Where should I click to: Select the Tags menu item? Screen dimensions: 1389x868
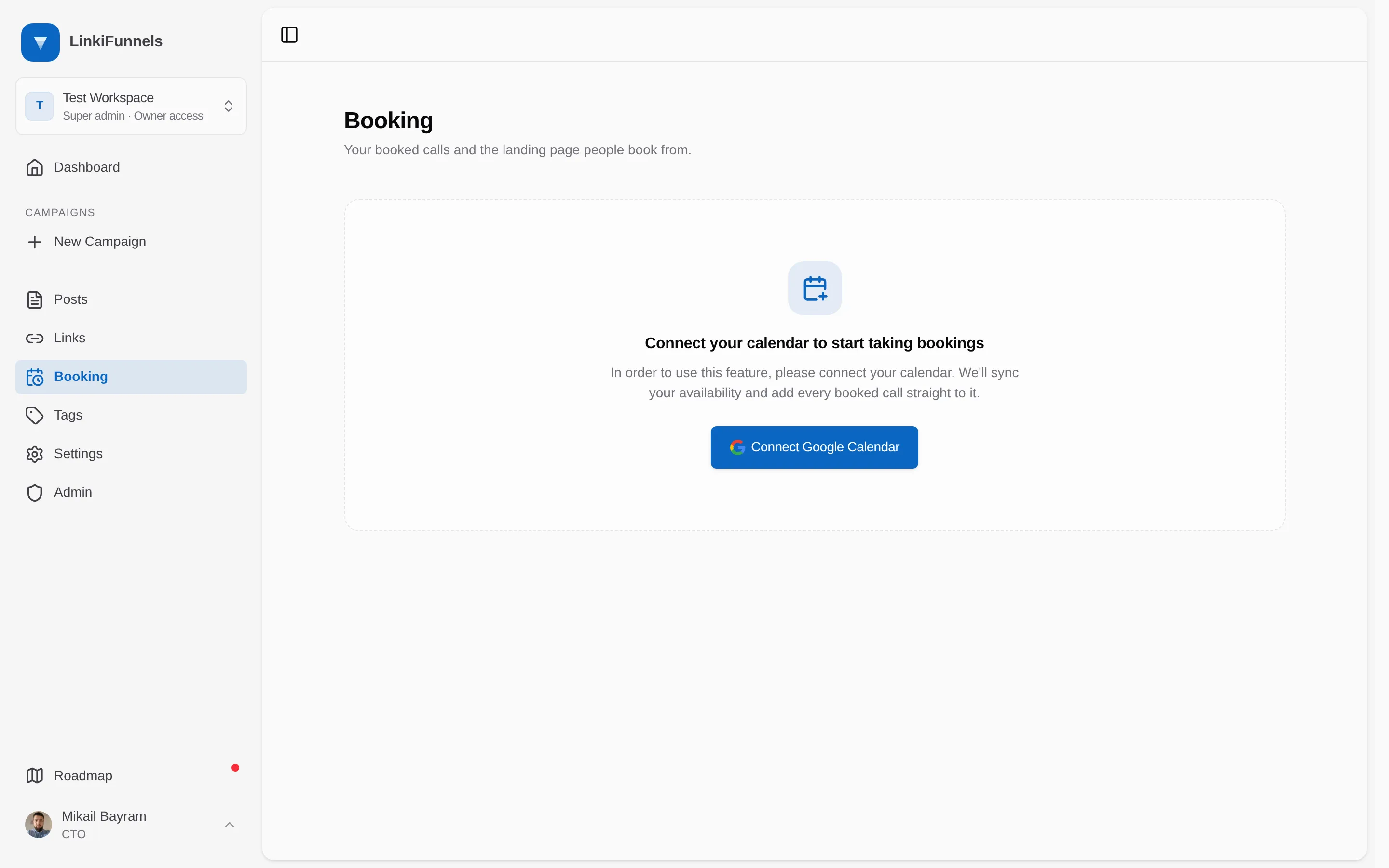click(x=131, y=416)
